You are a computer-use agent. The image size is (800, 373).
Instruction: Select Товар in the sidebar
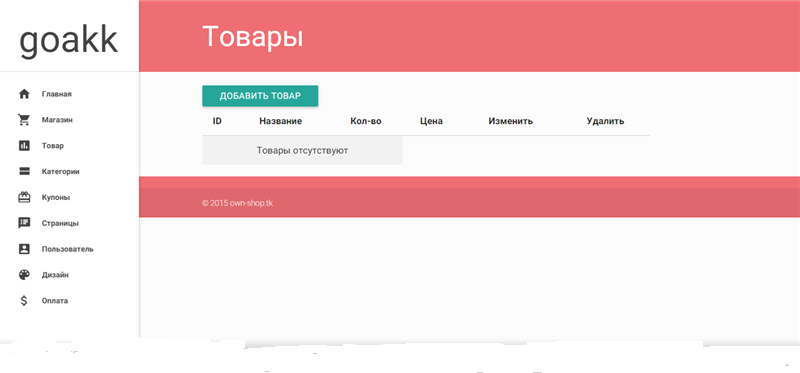[53, 146]
